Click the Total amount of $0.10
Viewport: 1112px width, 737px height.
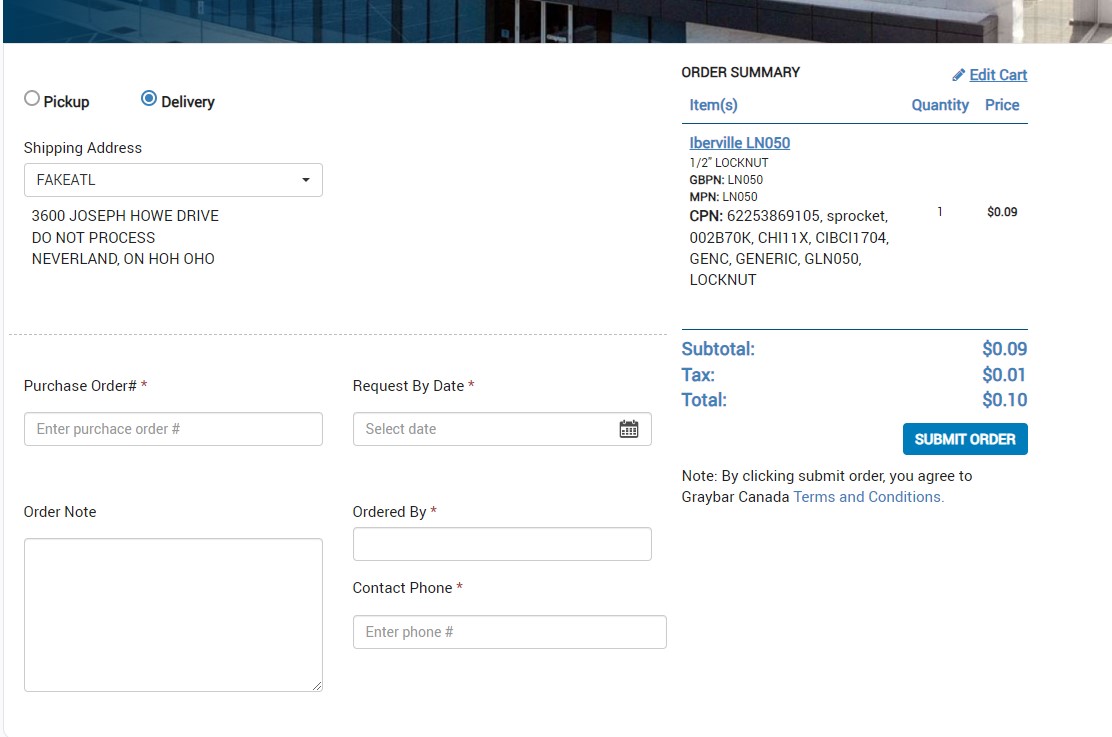click(1004, 400)
